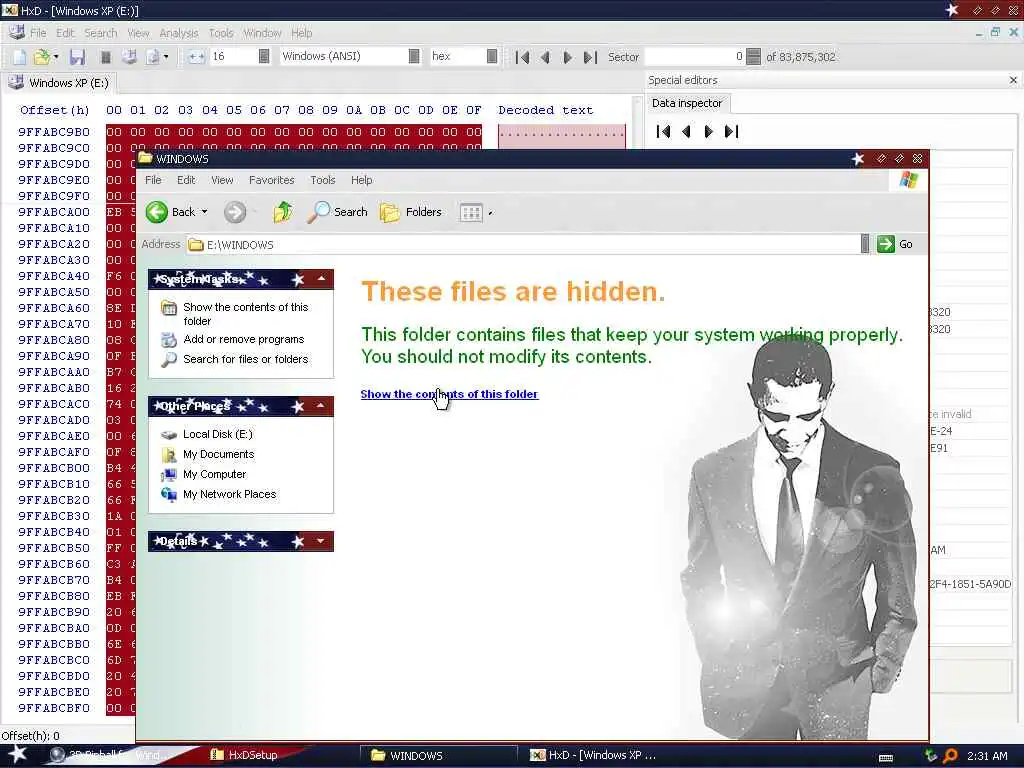Click Data inspector previous-byte arrow
1024x768 pixels.
click(x=686, y=132)
